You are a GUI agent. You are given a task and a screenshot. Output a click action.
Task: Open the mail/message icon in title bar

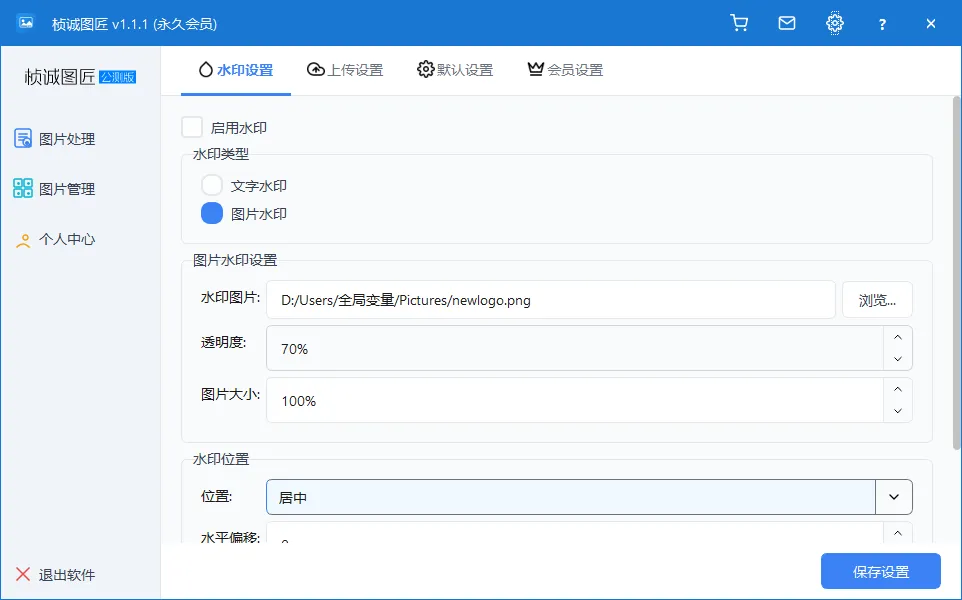pos(786,22)
